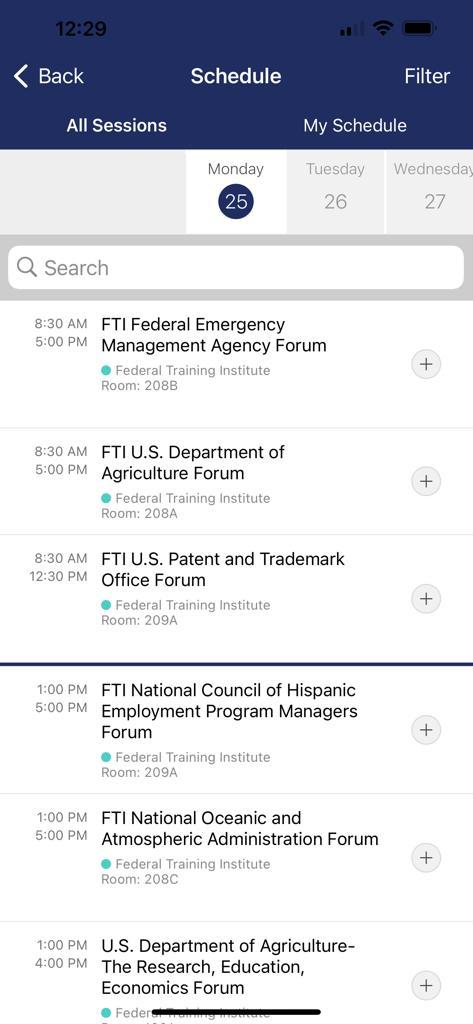The width and height of the screenshot is (473, 1024).
Task: Add Research, Education, Economics Forum plus icon
Action: (426, 985)
